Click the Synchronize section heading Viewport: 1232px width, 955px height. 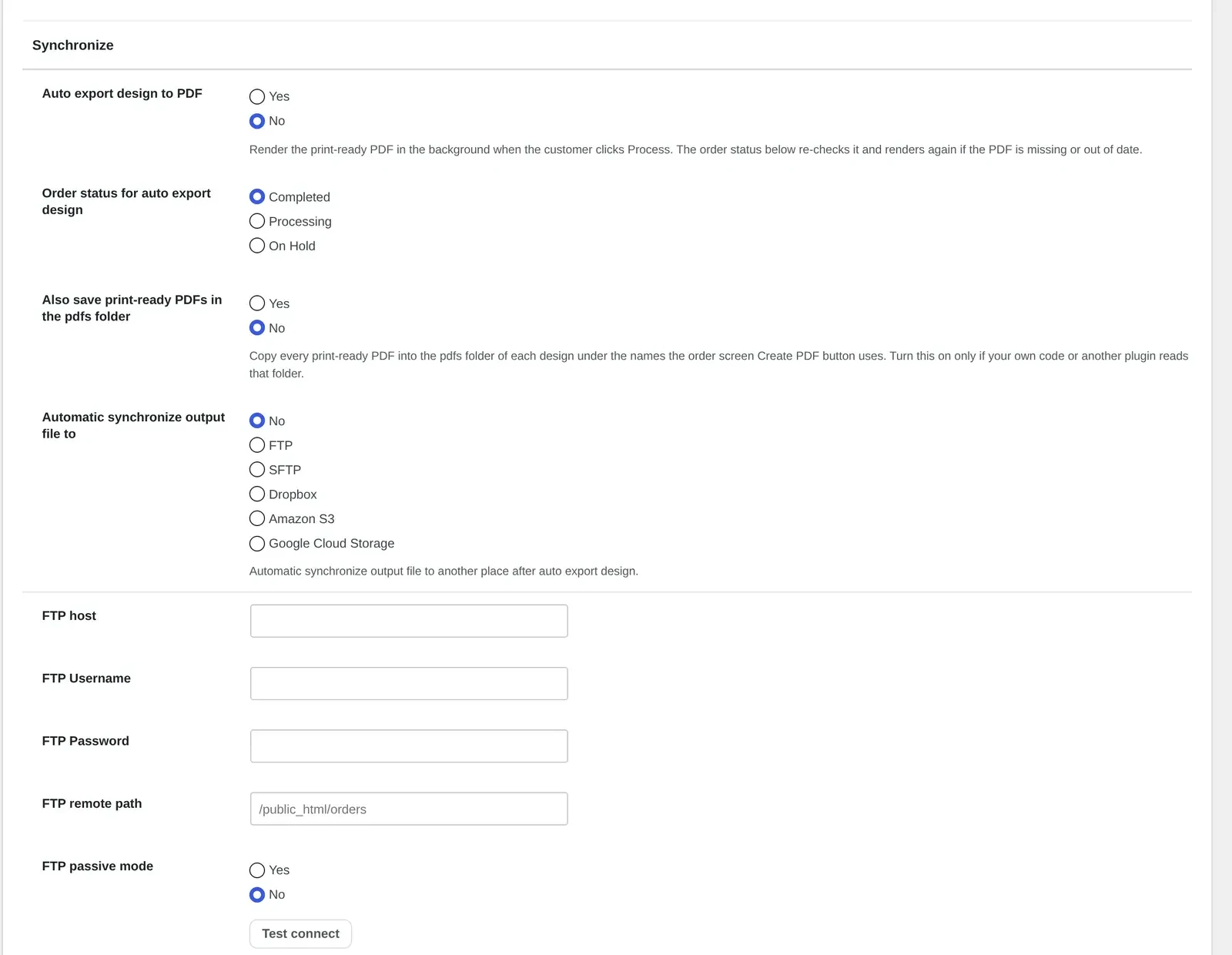tap(73, 45)
